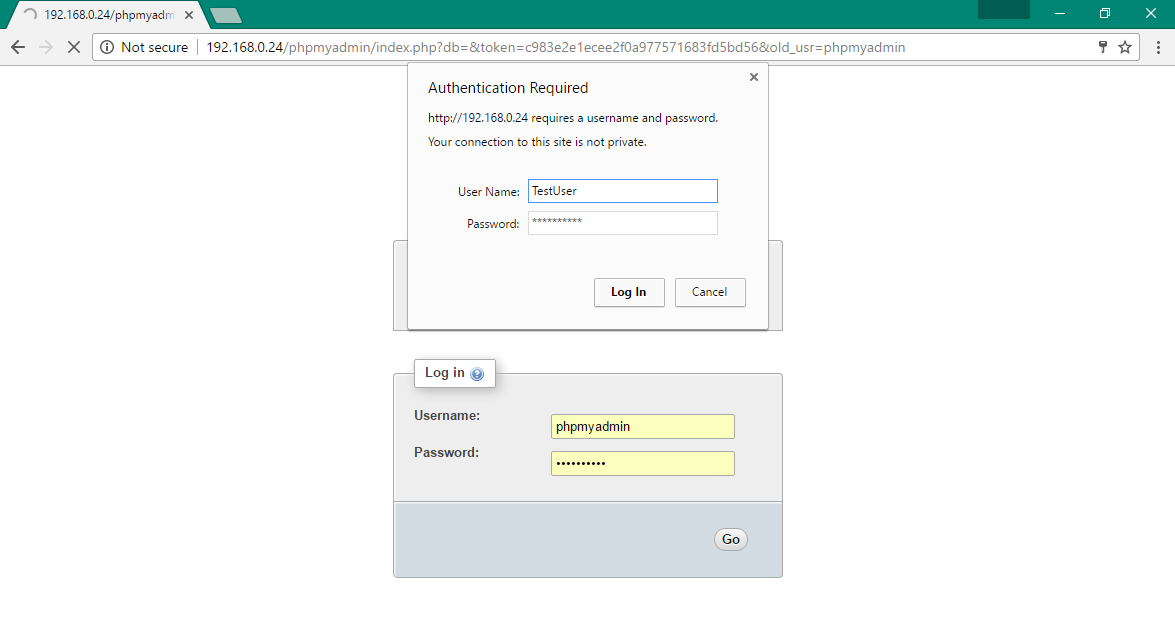Screen dimensions: 1175x620
Task: Click the page security info icon
Action: click(x=108, y=46)
